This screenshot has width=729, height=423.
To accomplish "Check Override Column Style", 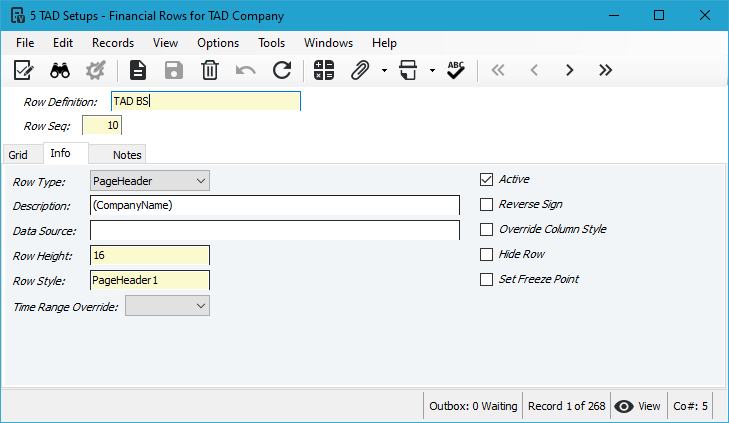I will click(x=486, y=230).
